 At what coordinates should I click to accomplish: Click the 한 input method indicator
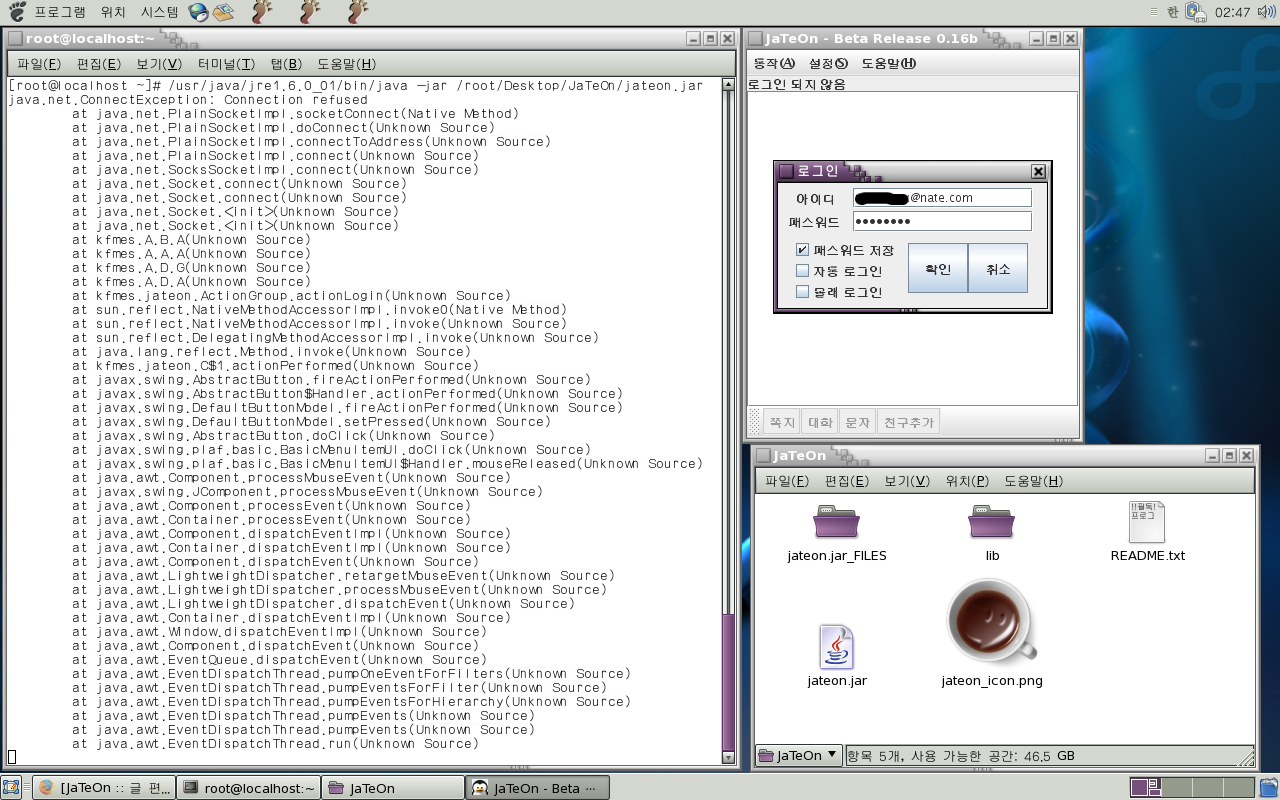point(1172,12)
